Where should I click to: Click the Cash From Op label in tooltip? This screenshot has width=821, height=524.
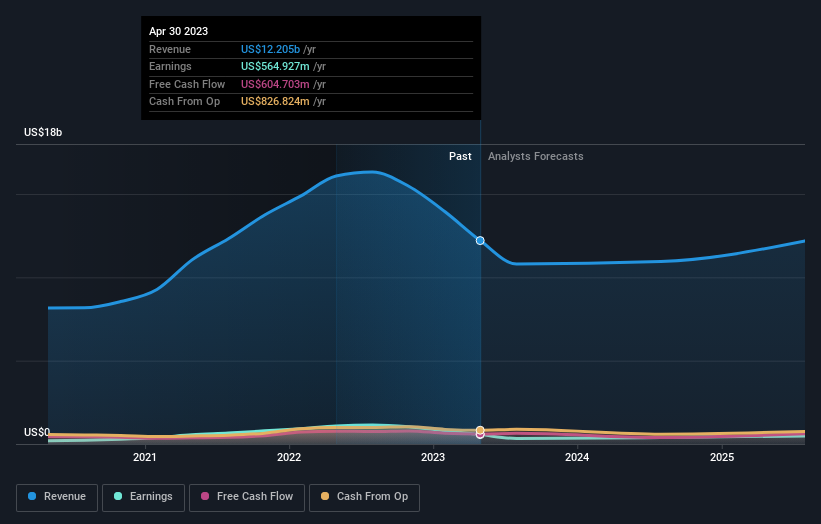pos(184,102)
